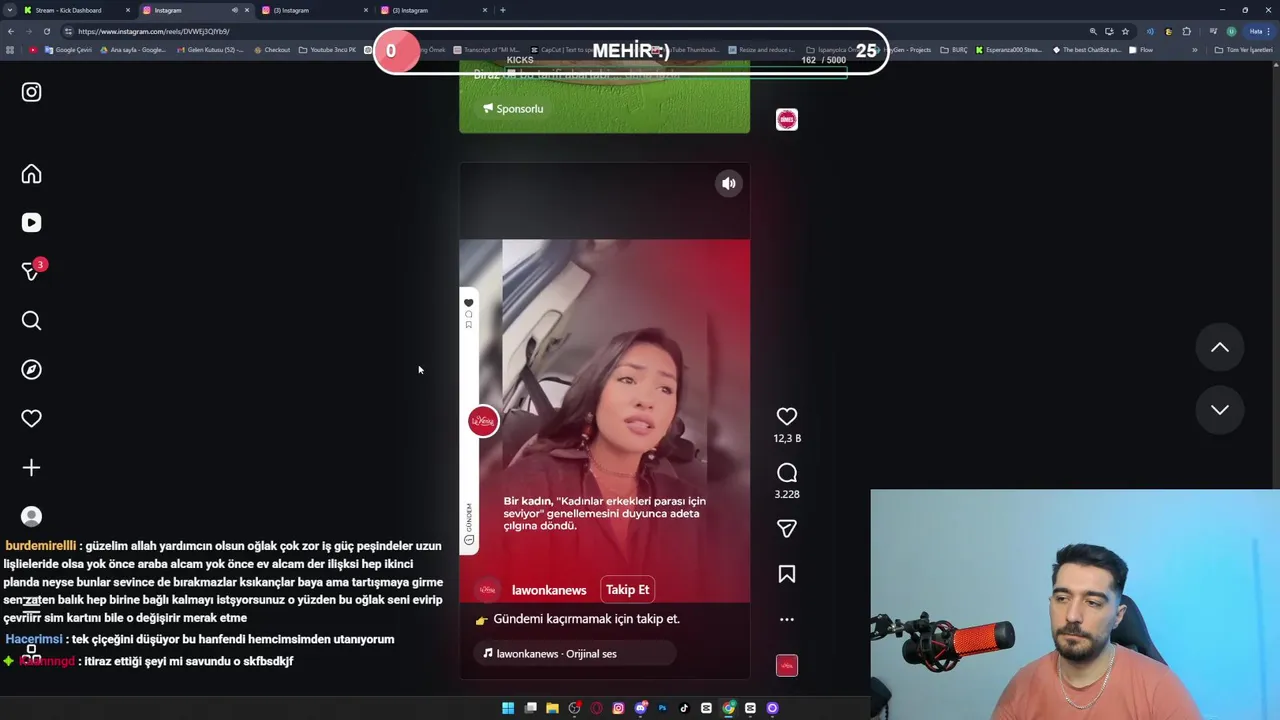Click chat username burdemirellli
The width and height of the screenshot is (1280, 720).
(x=40, y=546)
